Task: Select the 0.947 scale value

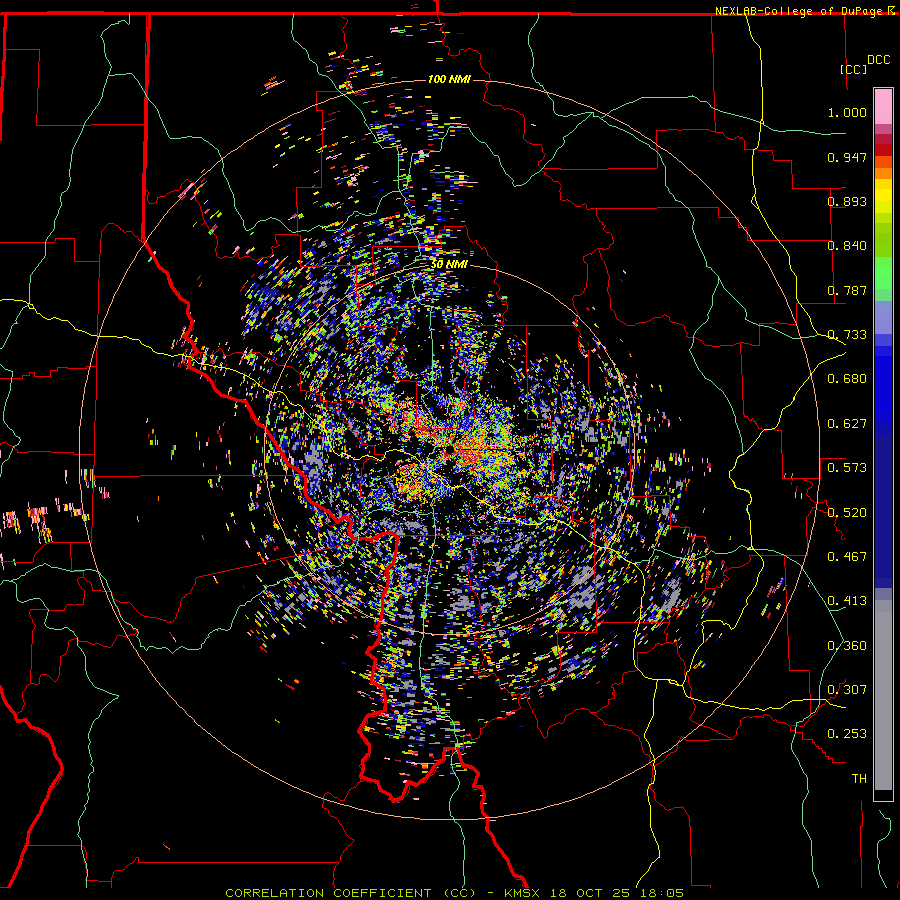Action: pyautogui.click(x=847, y=157)
